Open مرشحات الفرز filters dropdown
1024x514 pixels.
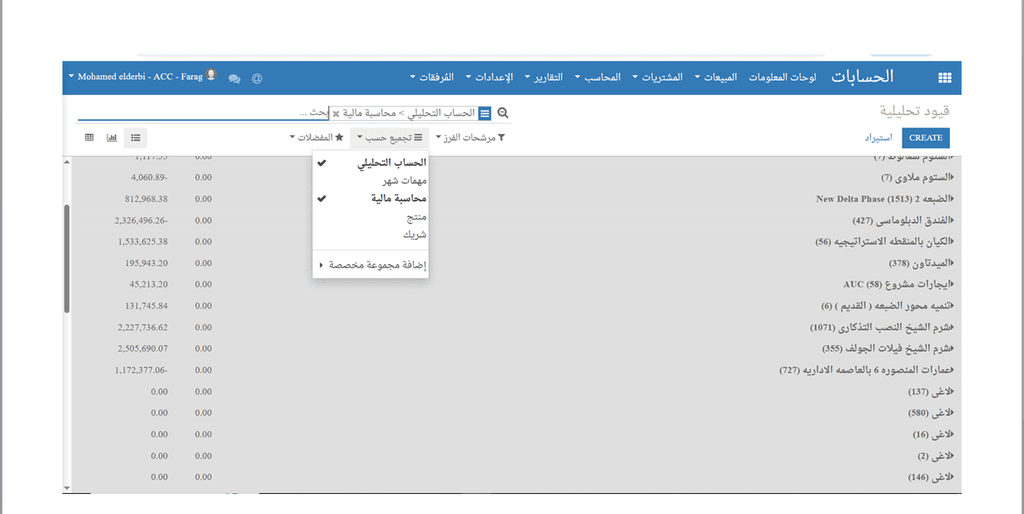pos(470,138)
